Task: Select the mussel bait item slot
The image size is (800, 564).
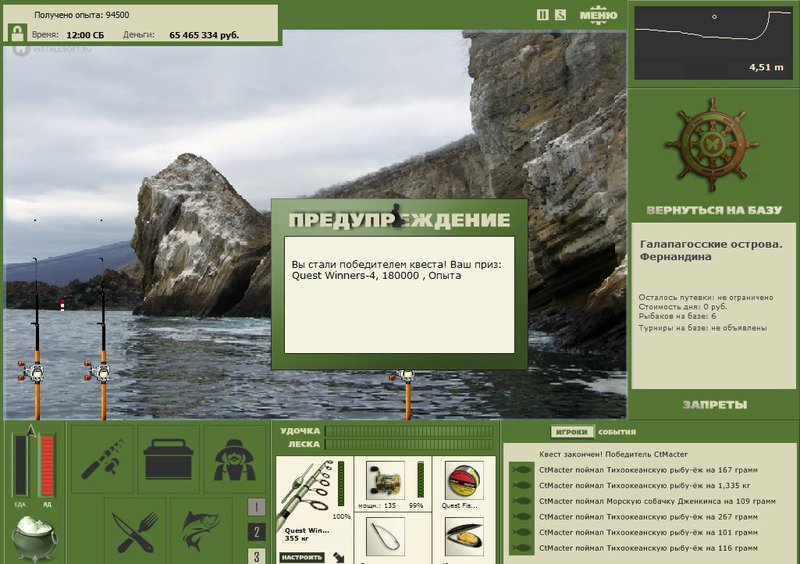Action: click(x=464, y=536)
